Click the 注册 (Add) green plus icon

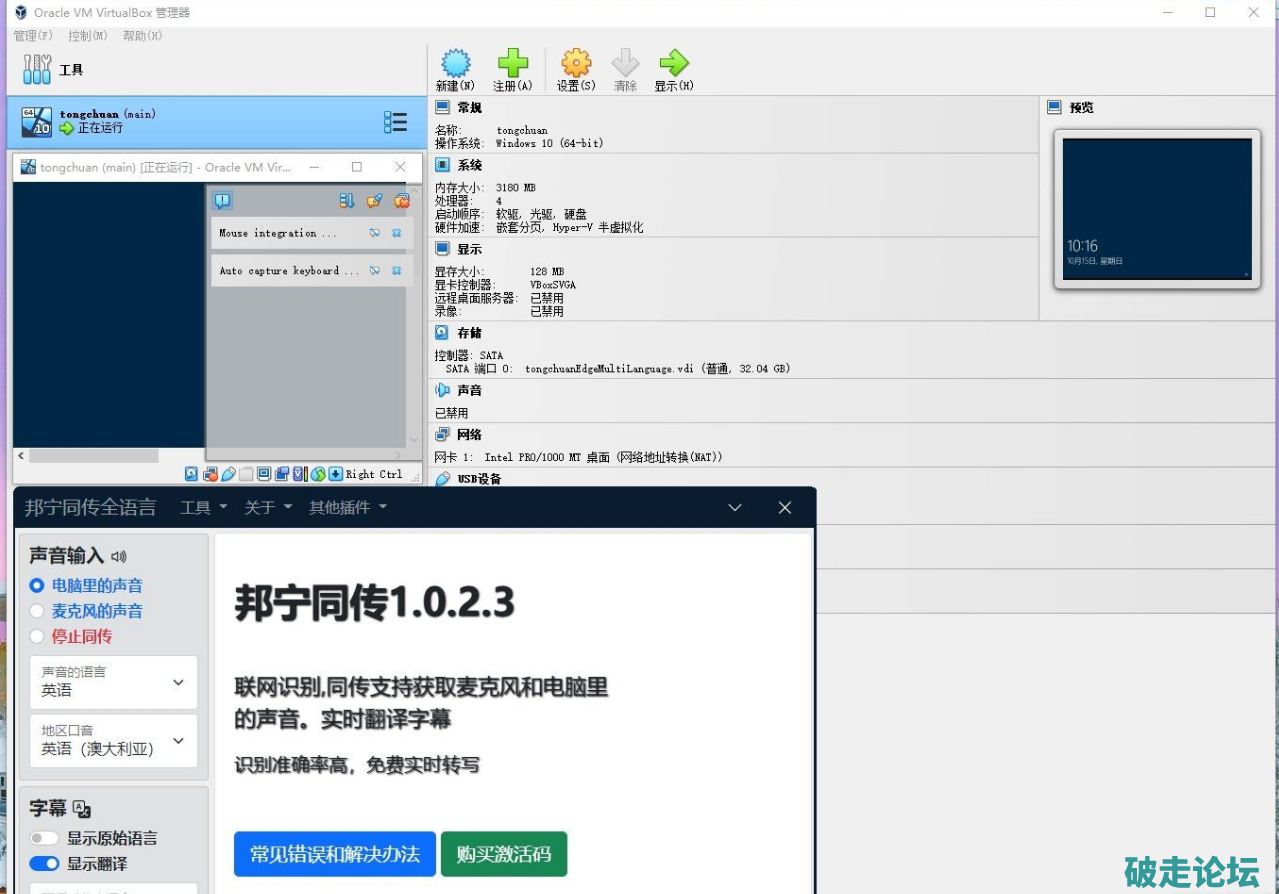[512, 64]
